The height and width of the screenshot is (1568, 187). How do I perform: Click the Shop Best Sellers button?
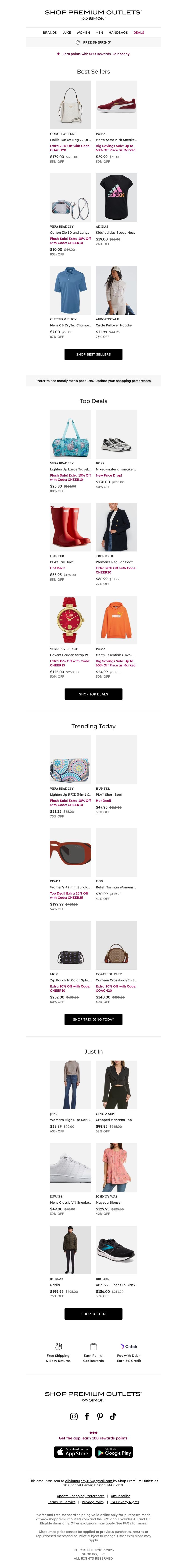(93, 354)
